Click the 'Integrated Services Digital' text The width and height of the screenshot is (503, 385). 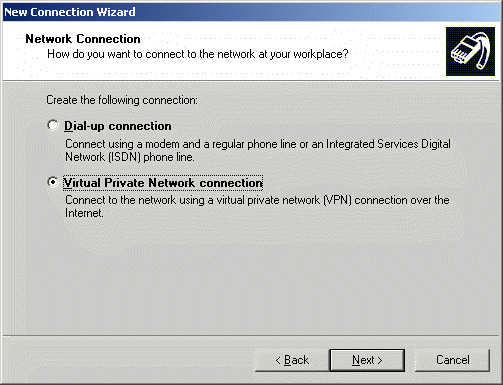[388, 144]
